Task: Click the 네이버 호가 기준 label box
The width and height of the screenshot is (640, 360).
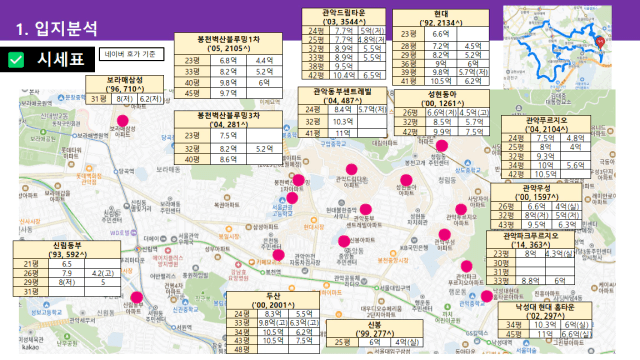Action: [131, 54]
